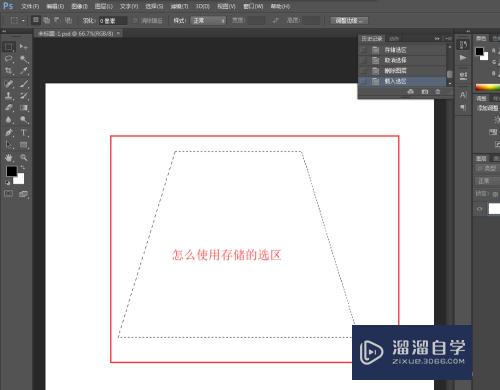Open the 帮助(H) menu
This screenshot has height=390, width=500.
[280, 6]
